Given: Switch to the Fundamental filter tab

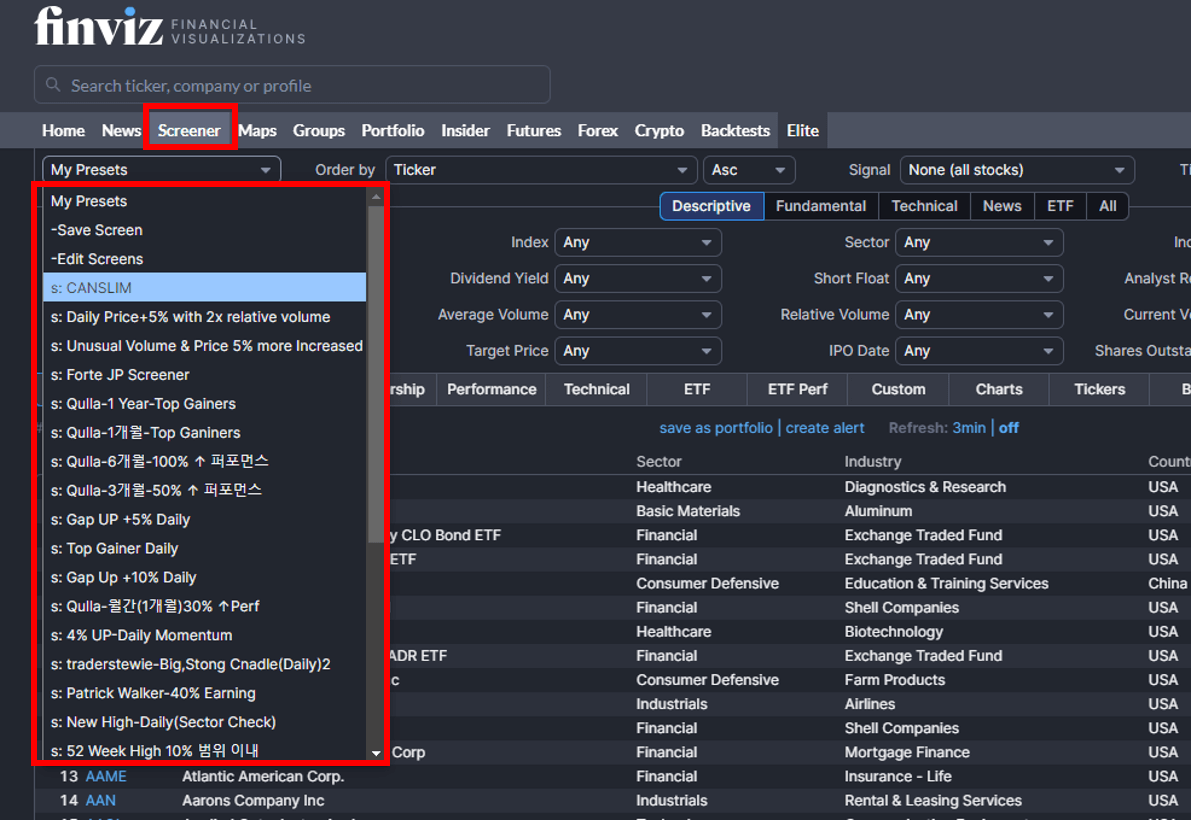Looking at the screenshot, I should point(821,206).
